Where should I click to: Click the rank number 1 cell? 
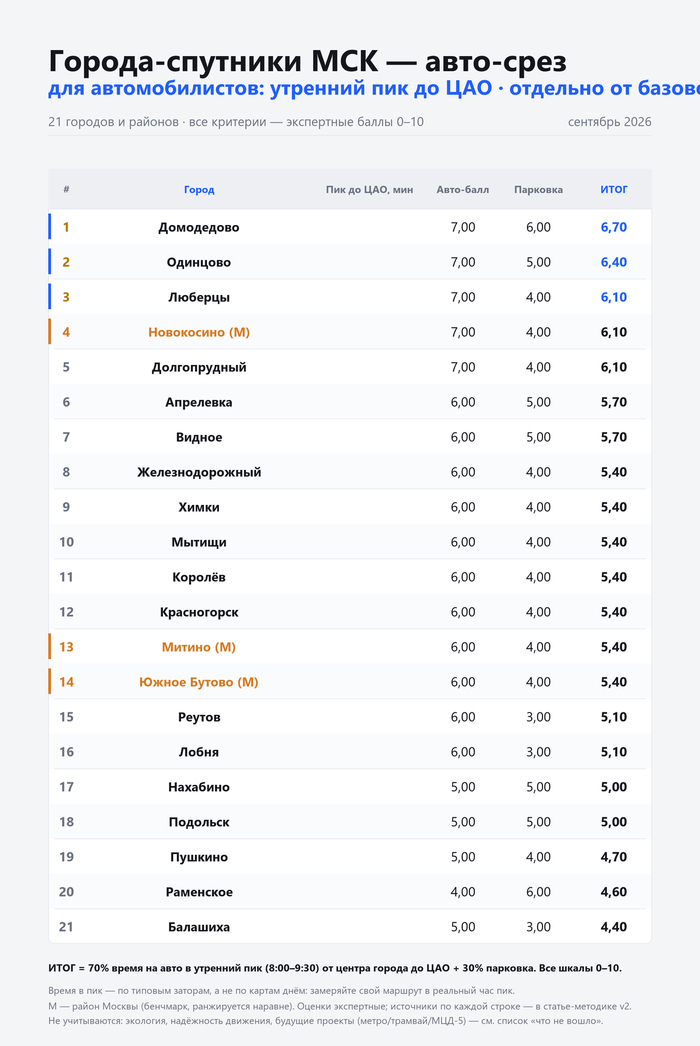tap(66, 227)
